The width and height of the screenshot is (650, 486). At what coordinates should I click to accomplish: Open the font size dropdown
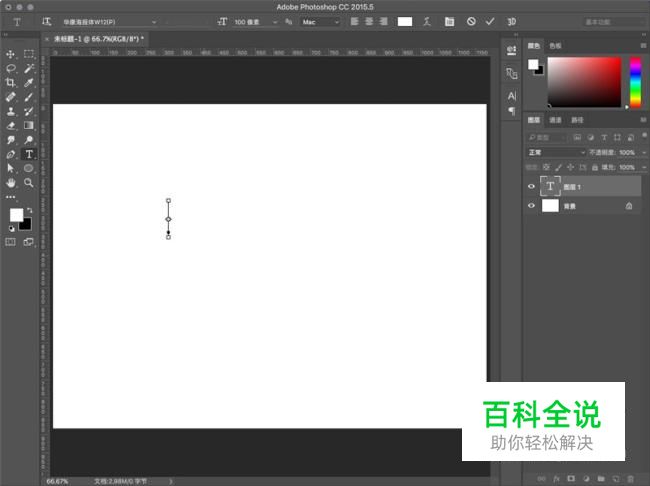[x=256, y=21]
